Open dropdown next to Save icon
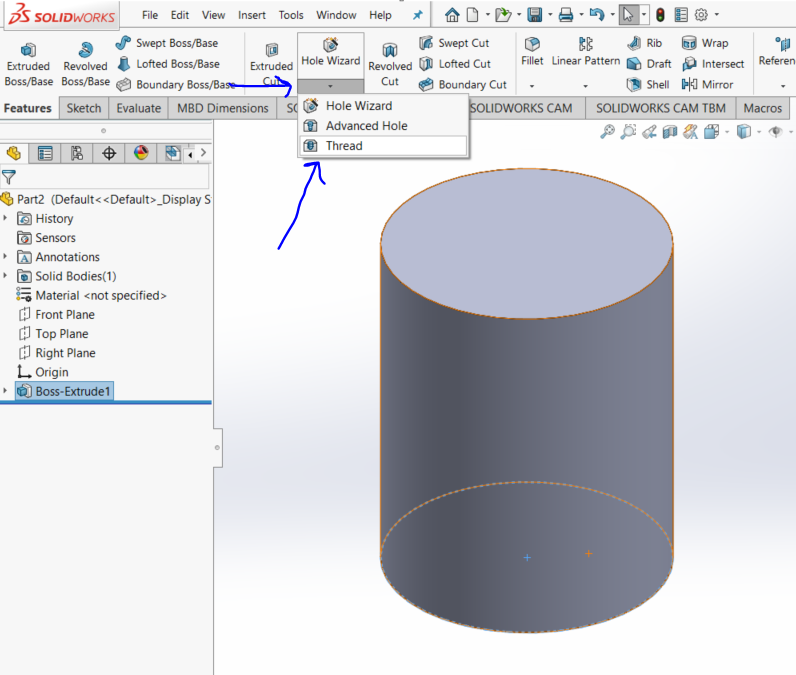The height and width of the screenshot is (675, 796). point(550,15)
